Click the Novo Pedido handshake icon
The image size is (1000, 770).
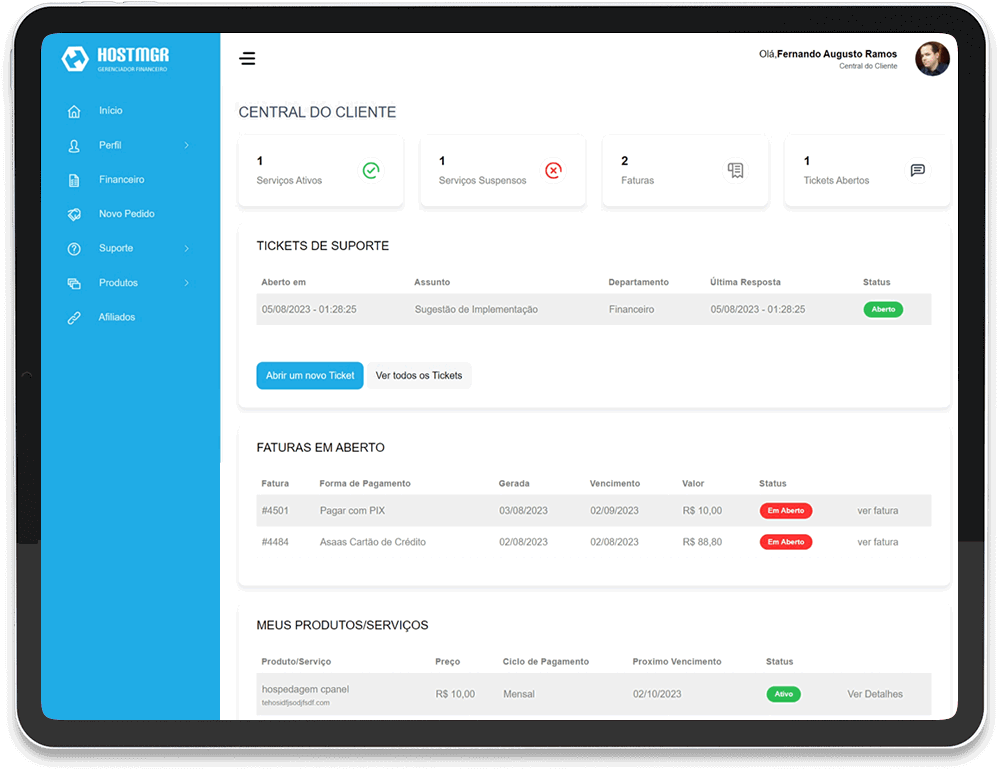point(74,214)
